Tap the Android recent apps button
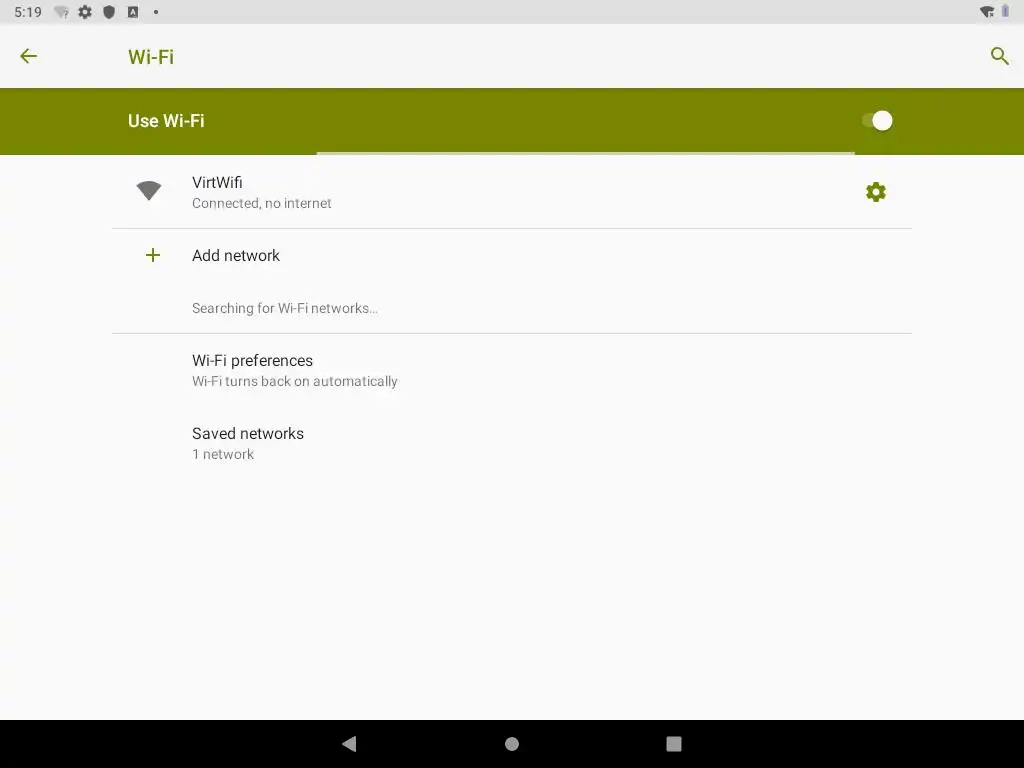Viewport: 1024px width, 768px height. coord(674,744)
